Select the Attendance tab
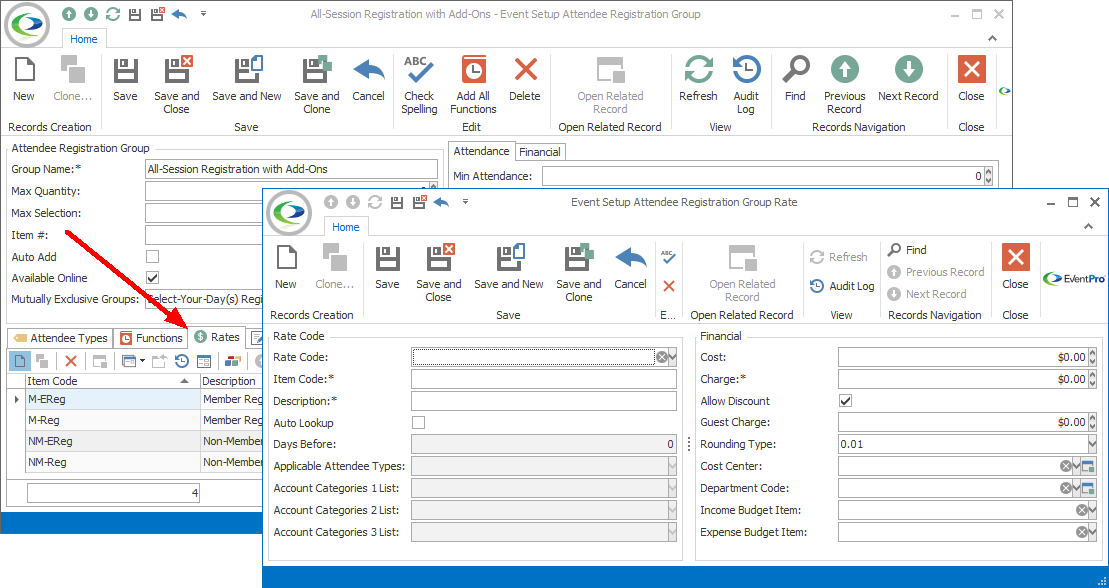1109x588 pixels. pyautogui.click(x=481, y=151)
